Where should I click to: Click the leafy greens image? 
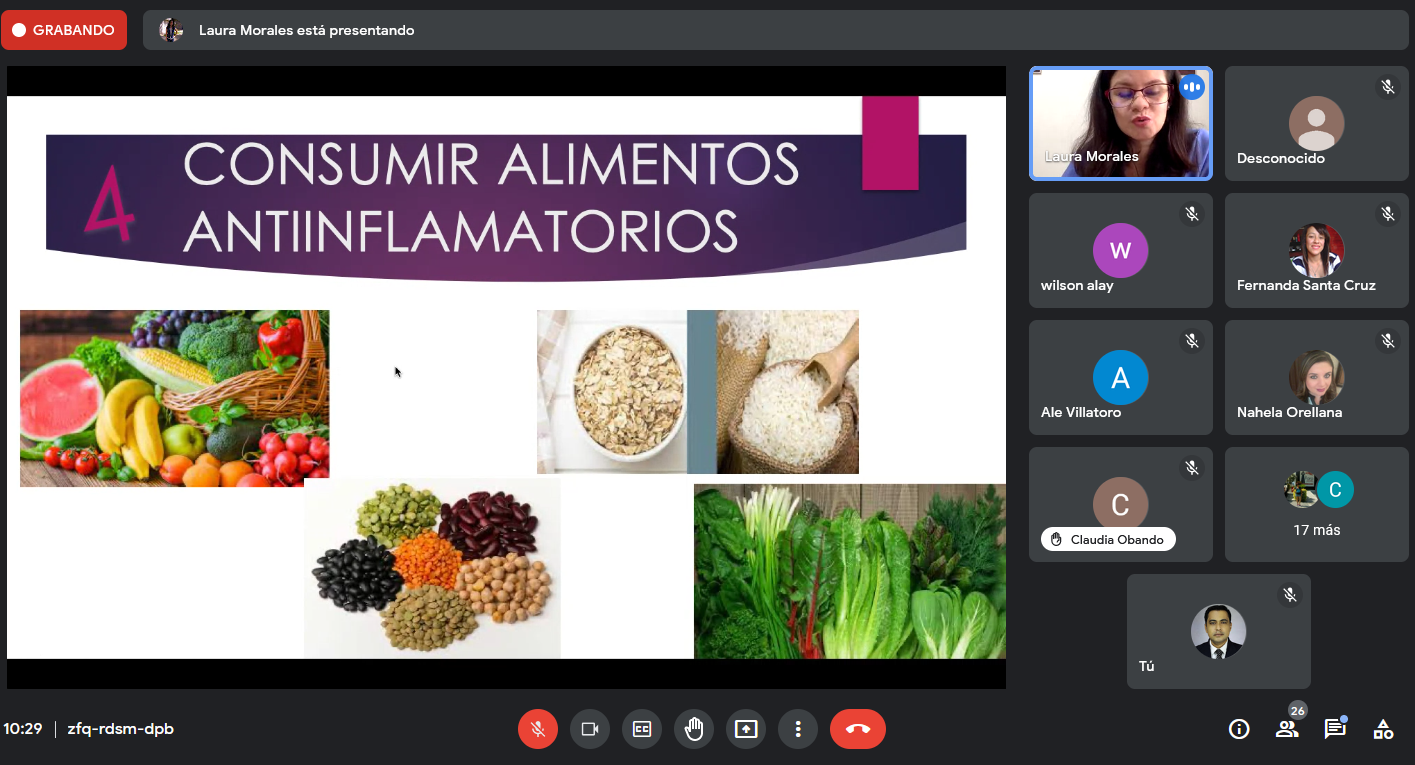pyautogui.click(x=850, y=571)
